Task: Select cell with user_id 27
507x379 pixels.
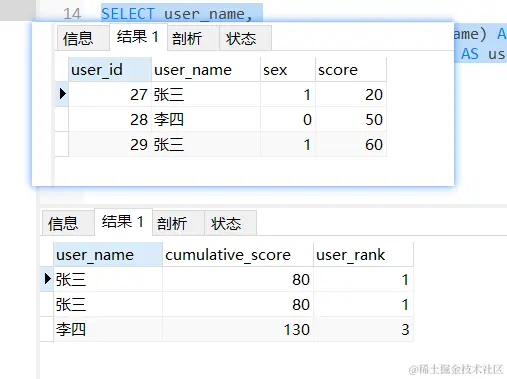Action: click(x=110, y=94)
